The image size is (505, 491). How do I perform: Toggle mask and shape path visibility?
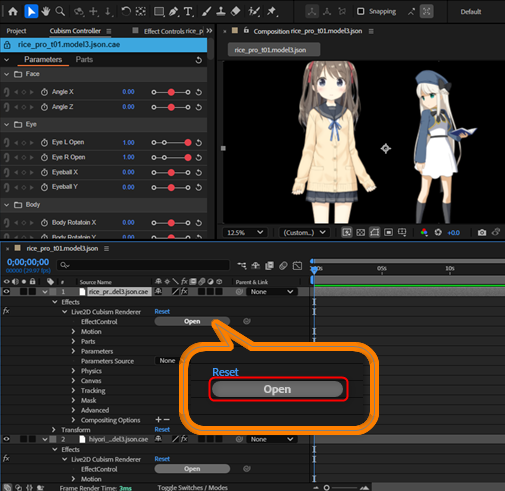coord(374,232)
